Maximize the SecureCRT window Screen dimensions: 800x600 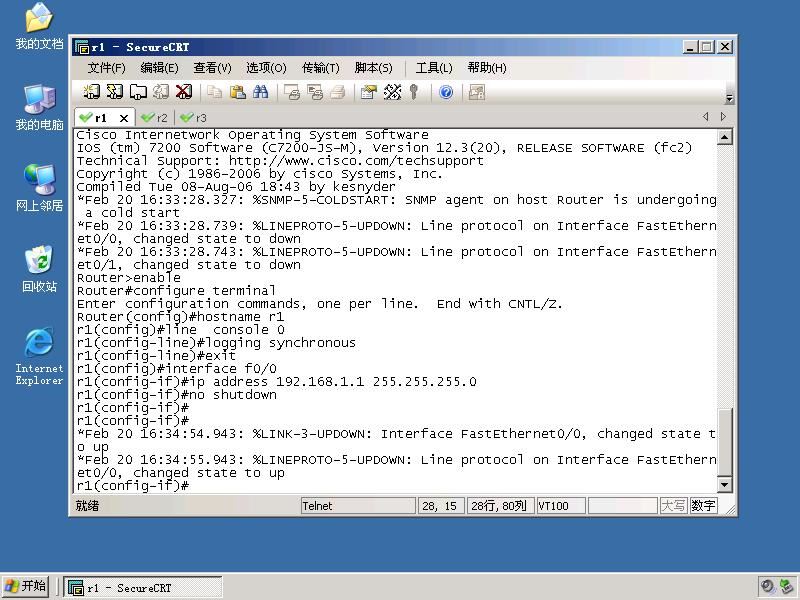coord(707,47)
